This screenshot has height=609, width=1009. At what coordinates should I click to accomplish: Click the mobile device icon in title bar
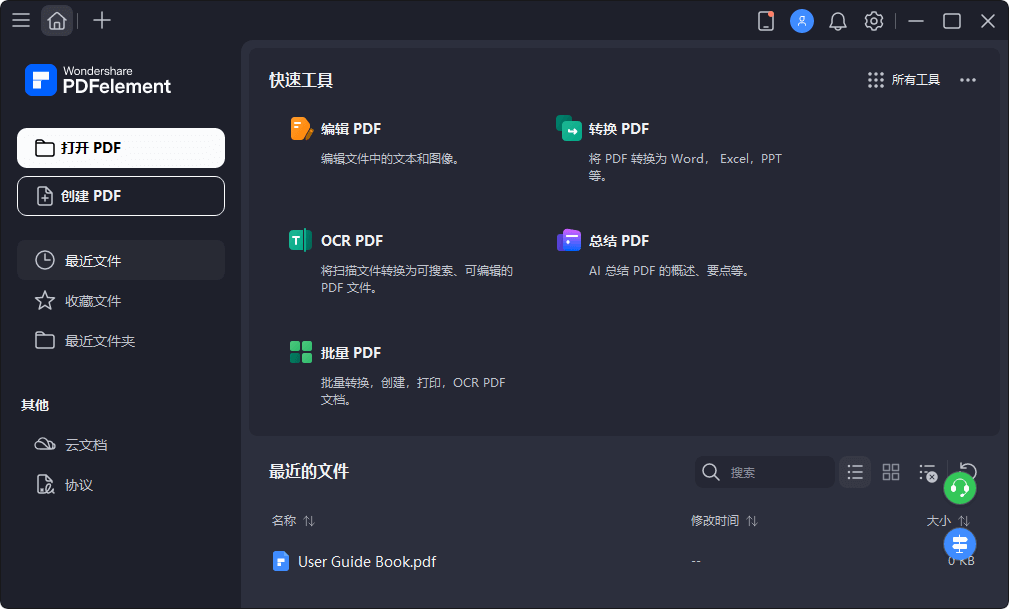(766, 20)
